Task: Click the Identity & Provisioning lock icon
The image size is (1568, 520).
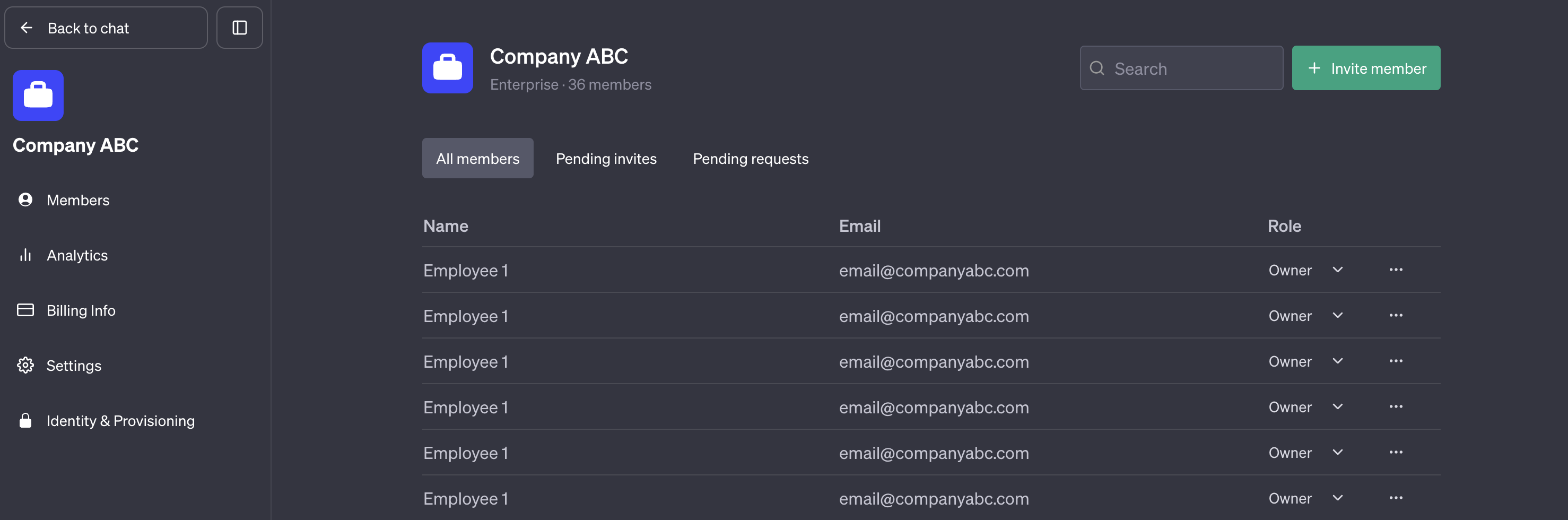Action: click(25, 420)
